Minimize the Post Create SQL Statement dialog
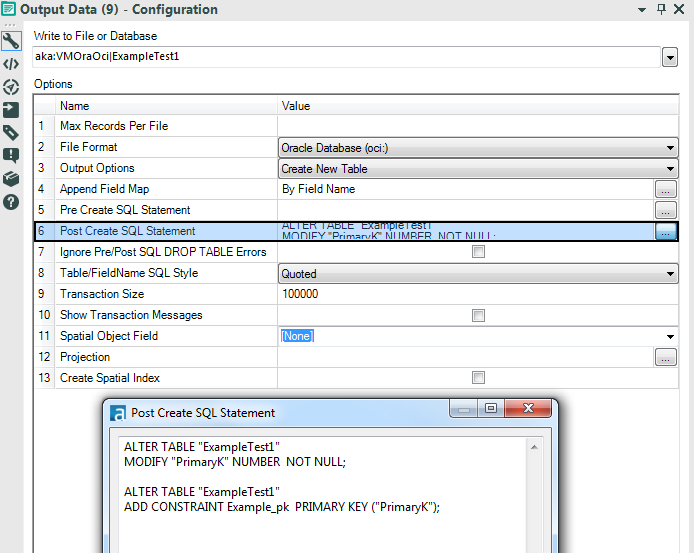 [463, 409]
